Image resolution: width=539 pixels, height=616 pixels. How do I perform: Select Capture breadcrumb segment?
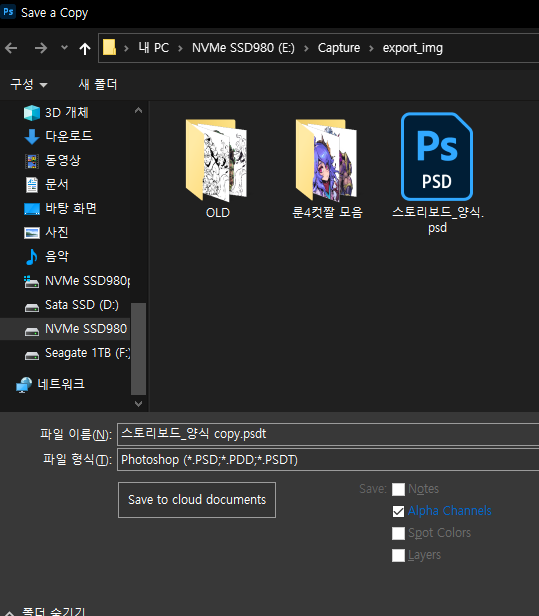[339, 48]
